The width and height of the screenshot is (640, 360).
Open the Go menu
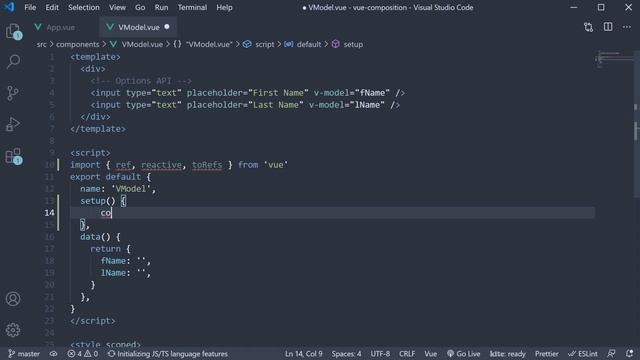(140, 7)
